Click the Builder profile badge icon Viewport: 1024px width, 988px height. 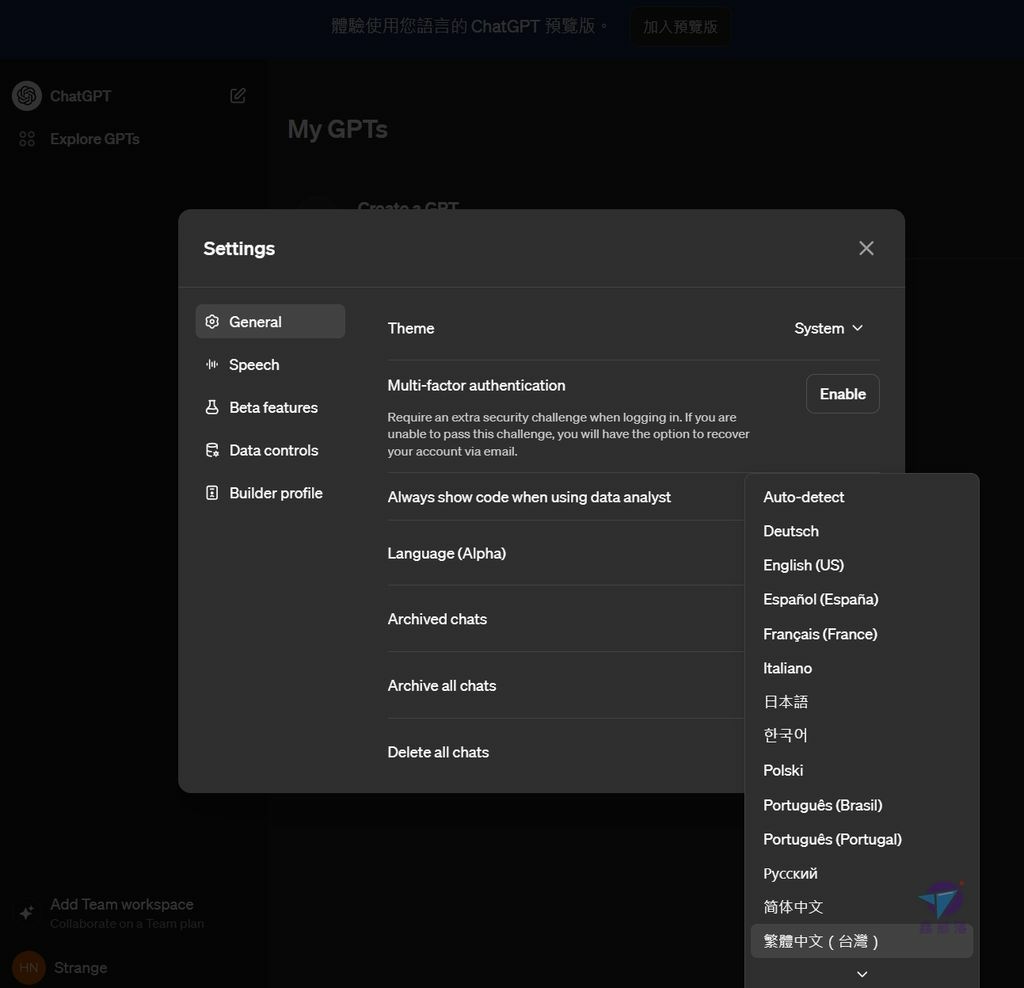tap(212, 493)
